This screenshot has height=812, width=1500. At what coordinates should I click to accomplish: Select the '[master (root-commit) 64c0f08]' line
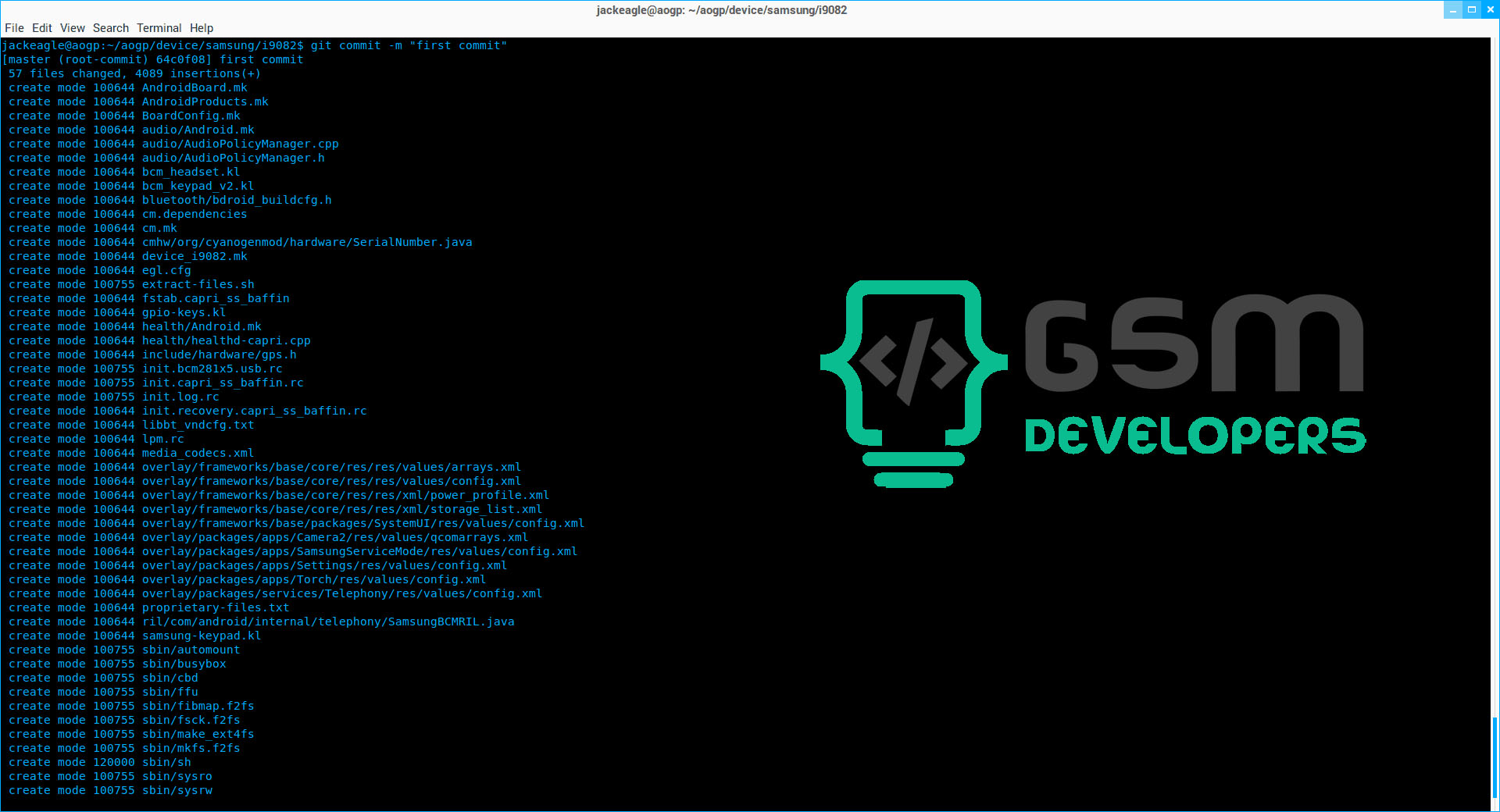(152, 59)
